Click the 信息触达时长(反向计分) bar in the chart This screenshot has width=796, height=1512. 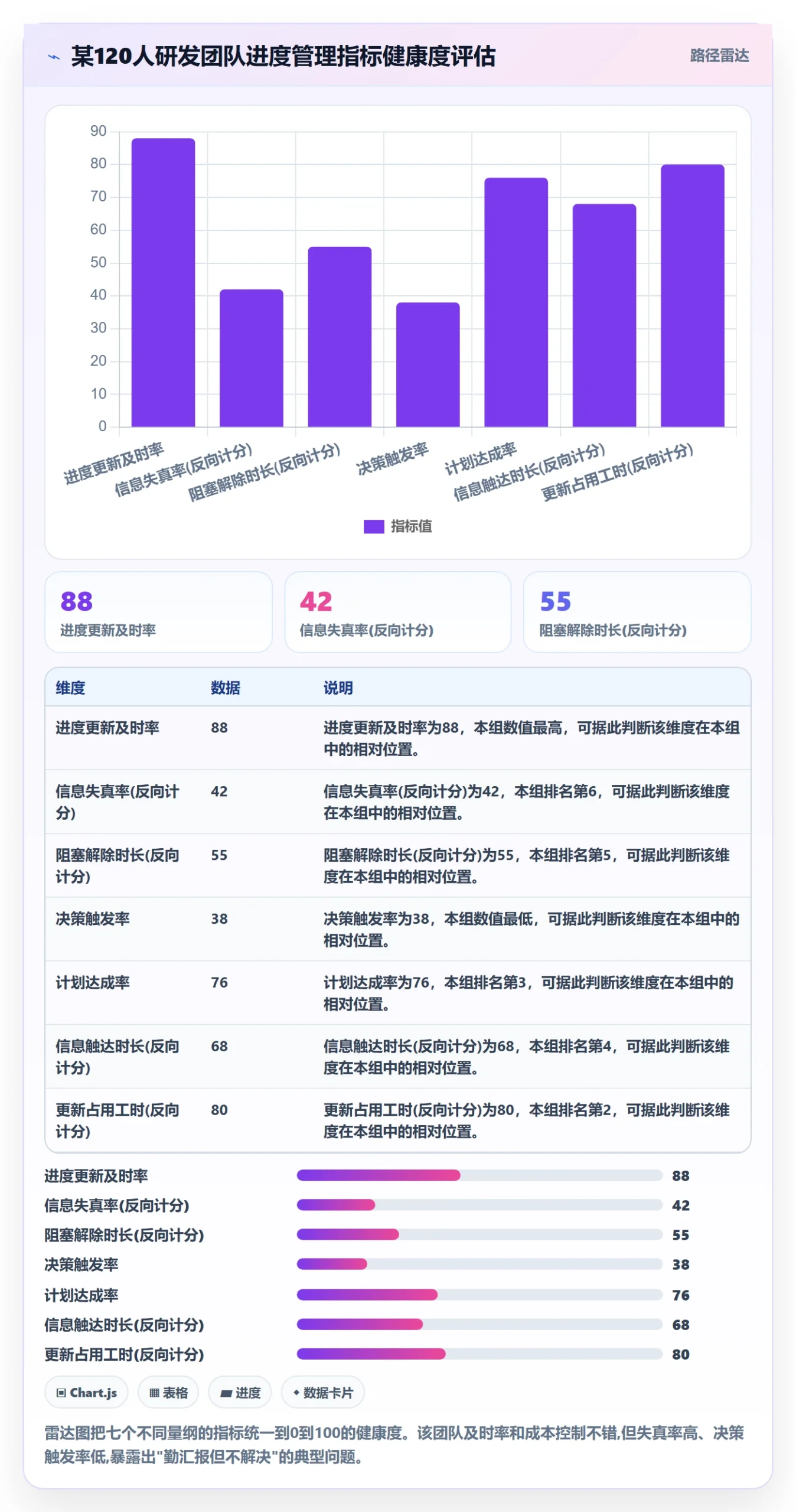[x=604, y=315]
